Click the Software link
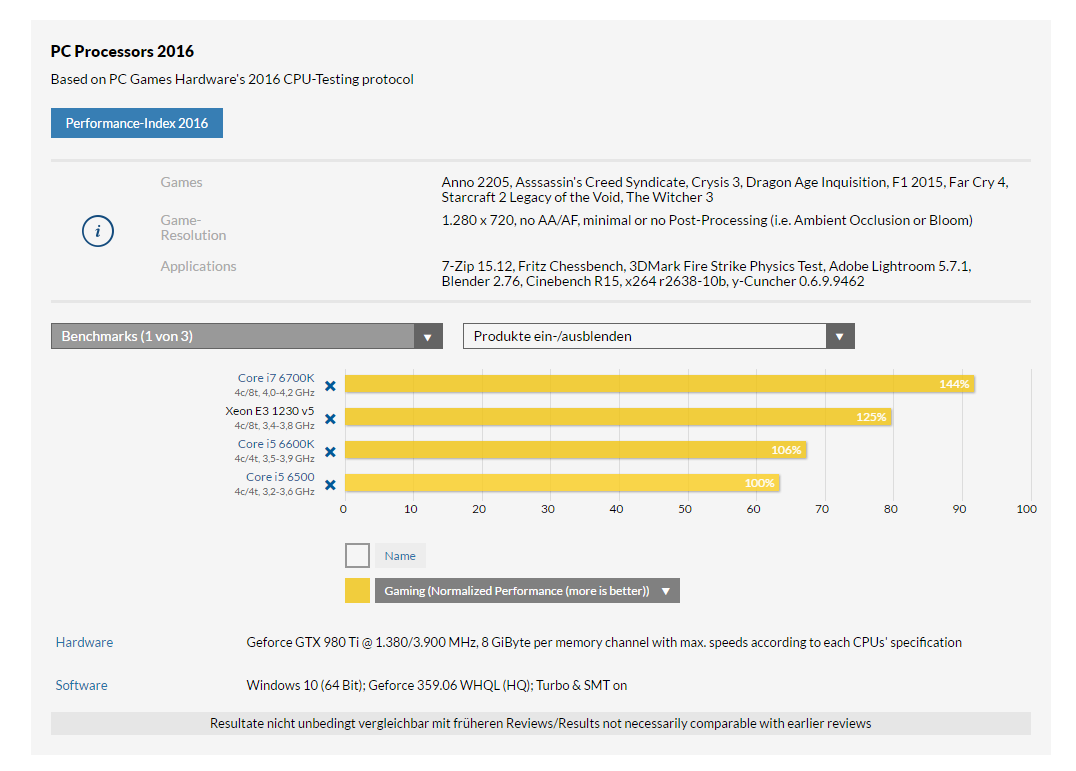This screenshot has height=771, width=1076. 82,685
